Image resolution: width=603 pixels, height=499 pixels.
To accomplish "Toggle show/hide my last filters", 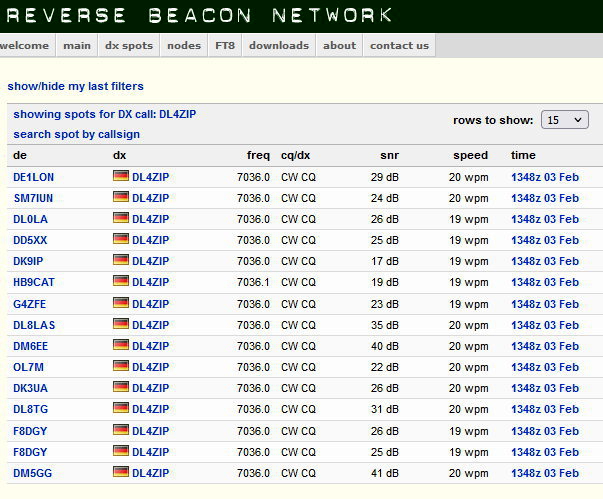I will coord(75,86).
